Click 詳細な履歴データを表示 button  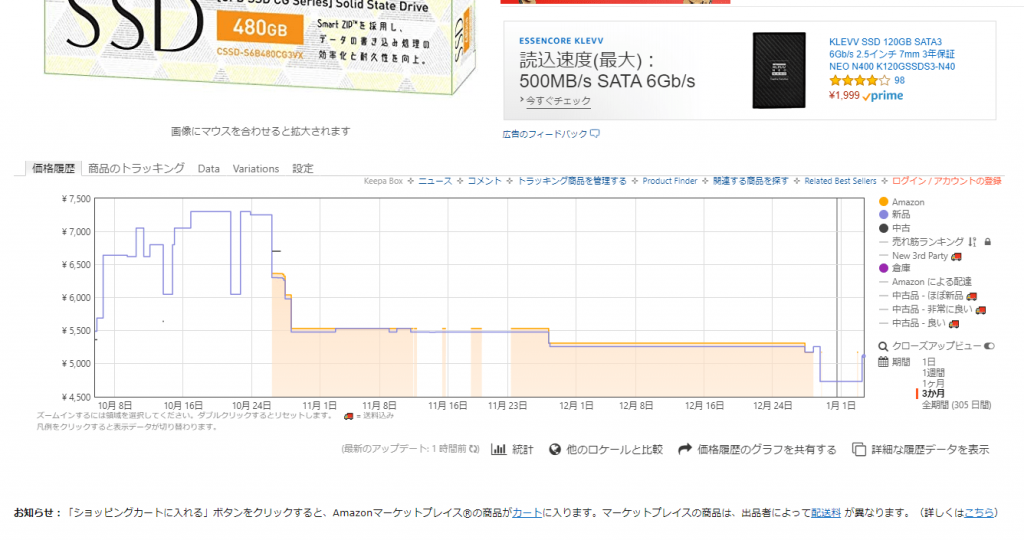pyautogui.click(x=931, y=449)
